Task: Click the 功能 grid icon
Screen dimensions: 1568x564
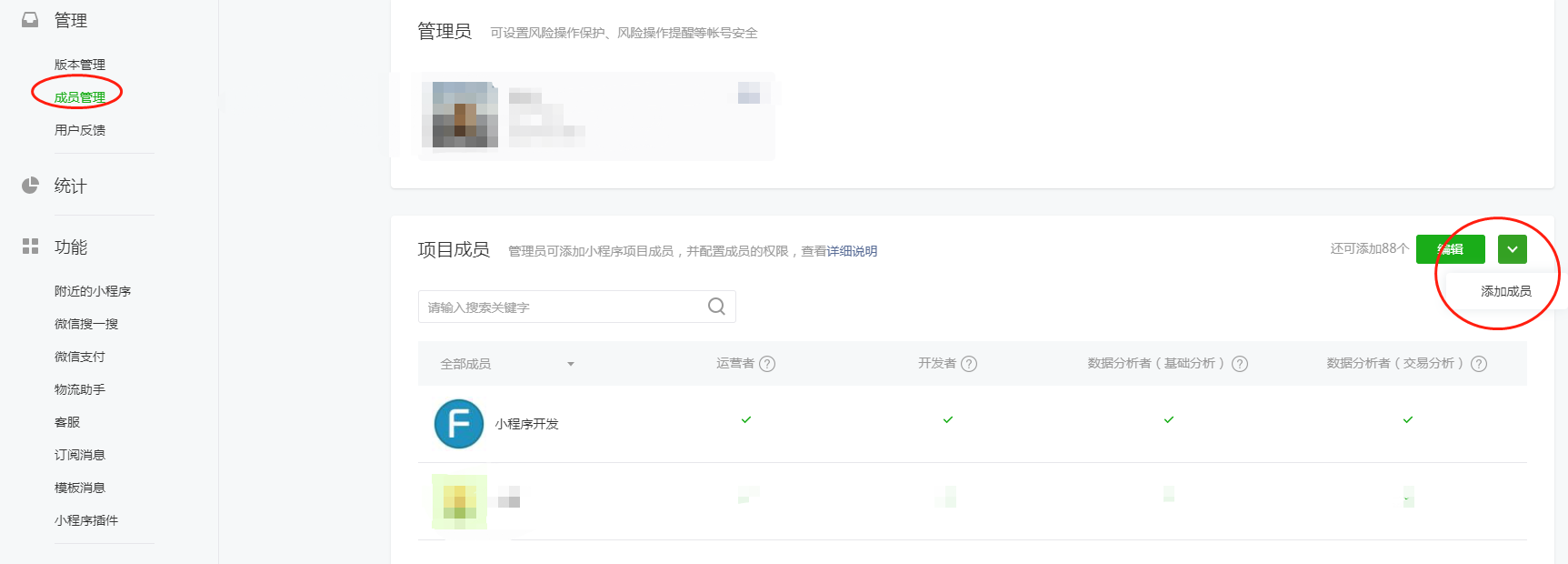Action: click(30, 247)
